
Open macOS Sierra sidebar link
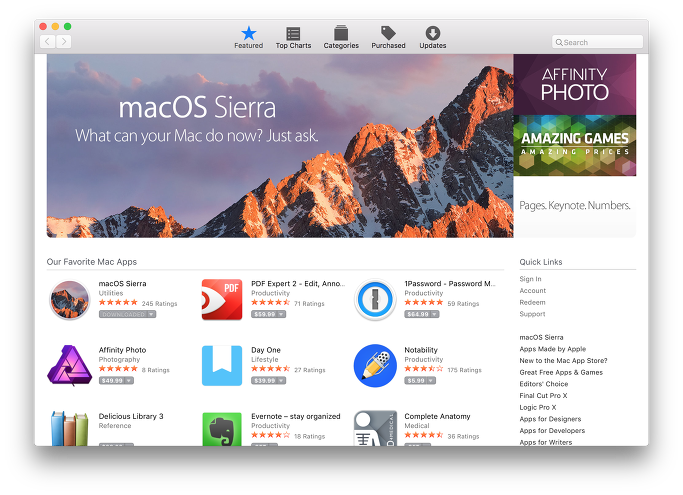tap(541, 337)
